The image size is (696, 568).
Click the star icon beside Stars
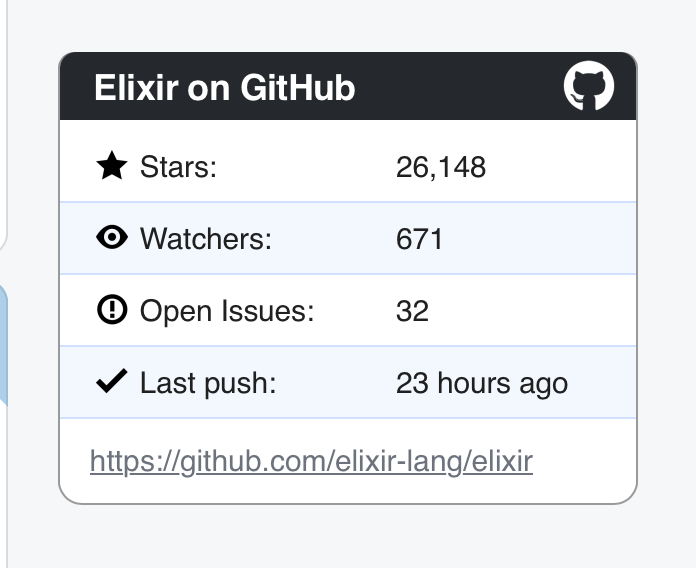click(112, 166)
